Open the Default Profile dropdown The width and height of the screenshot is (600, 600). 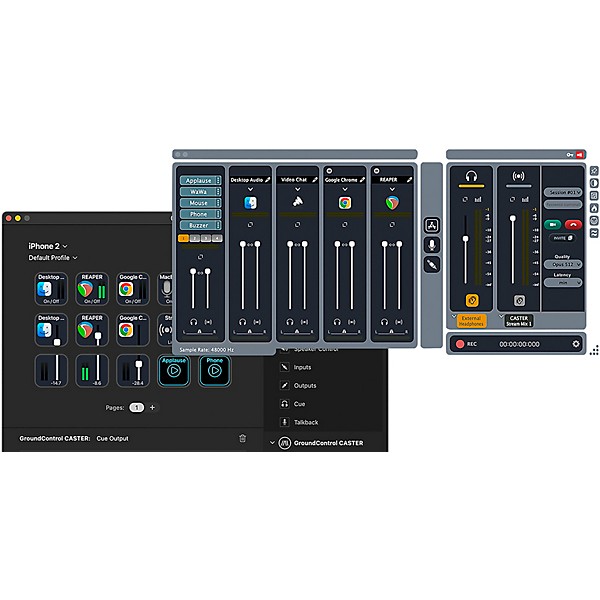(53, 258)
